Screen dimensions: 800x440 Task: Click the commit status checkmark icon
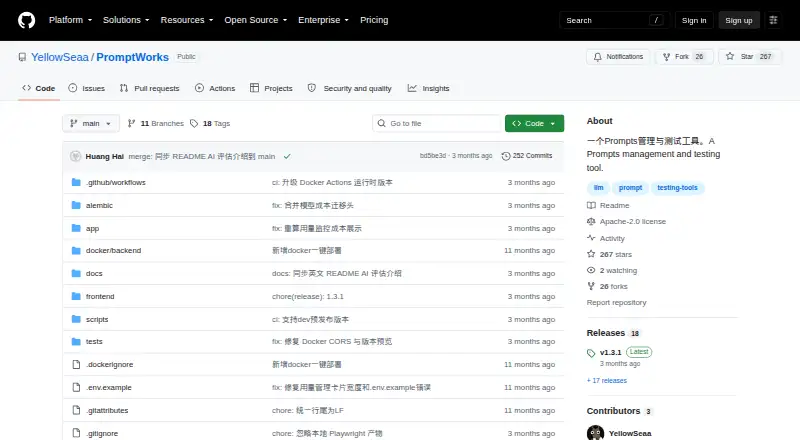click(287, 156)
